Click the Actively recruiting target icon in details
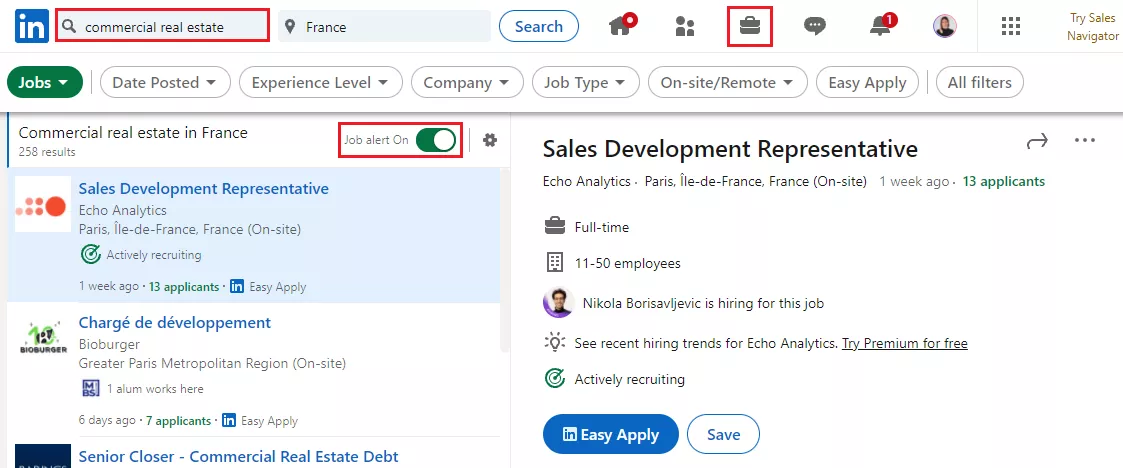This screenshot has width=1123, height=468. (x=554, y=378)
